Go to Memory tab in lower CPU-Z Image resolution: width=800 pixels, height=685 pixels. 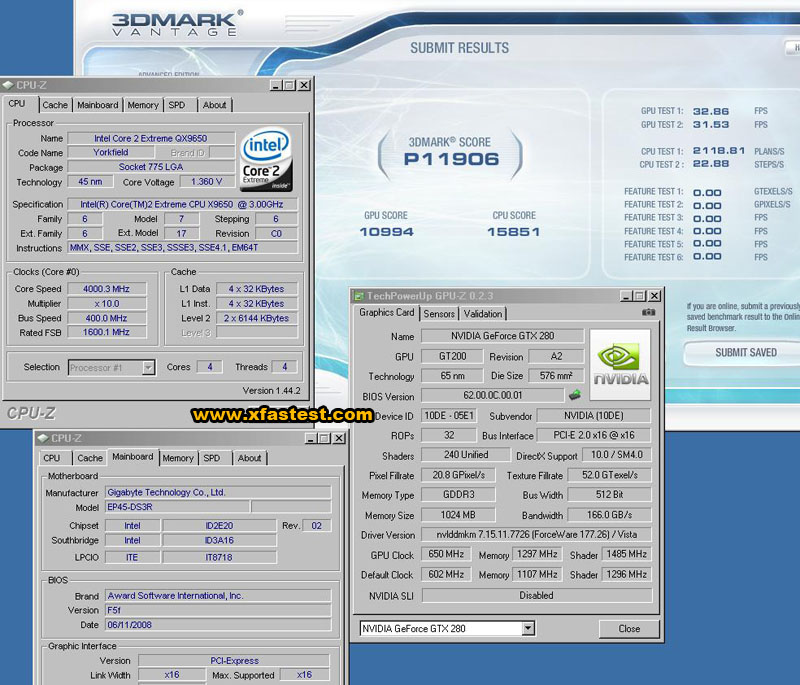click(178, 458)
